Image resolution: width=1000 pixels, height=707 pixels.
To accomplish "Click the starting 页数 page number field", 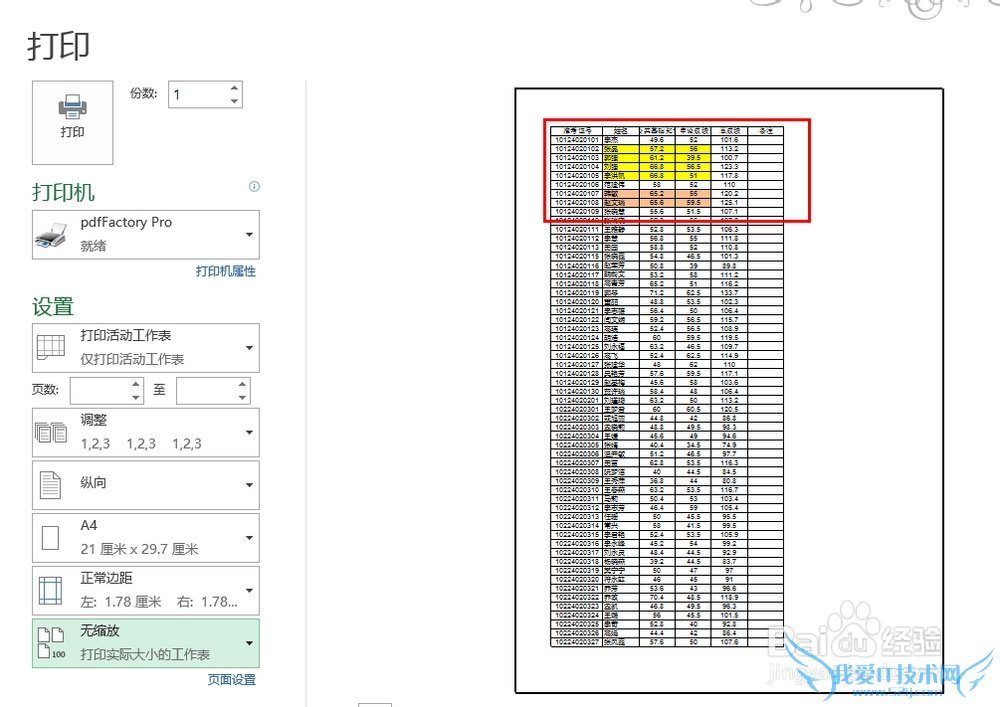I will pos(100,391).
